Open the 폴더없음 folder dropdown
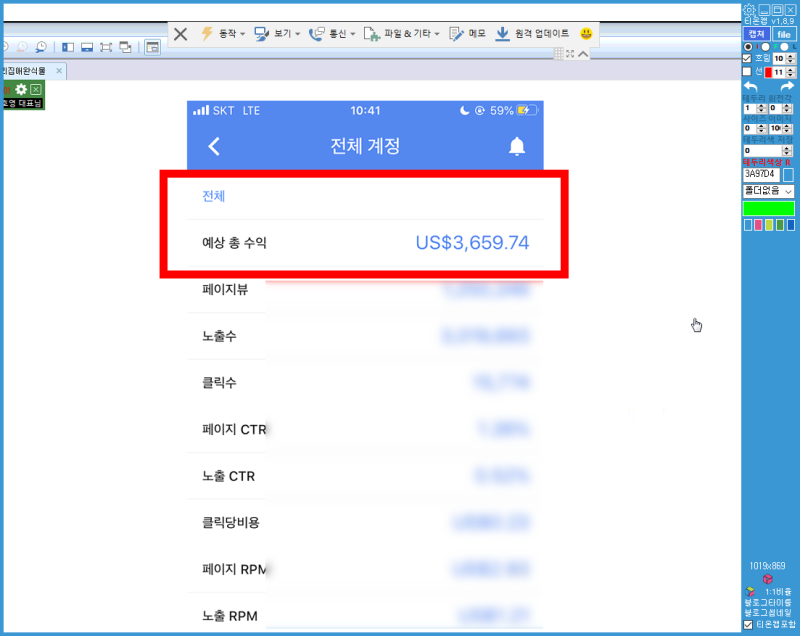This screenshot has height=636, width=800. [x=768, y=191]
